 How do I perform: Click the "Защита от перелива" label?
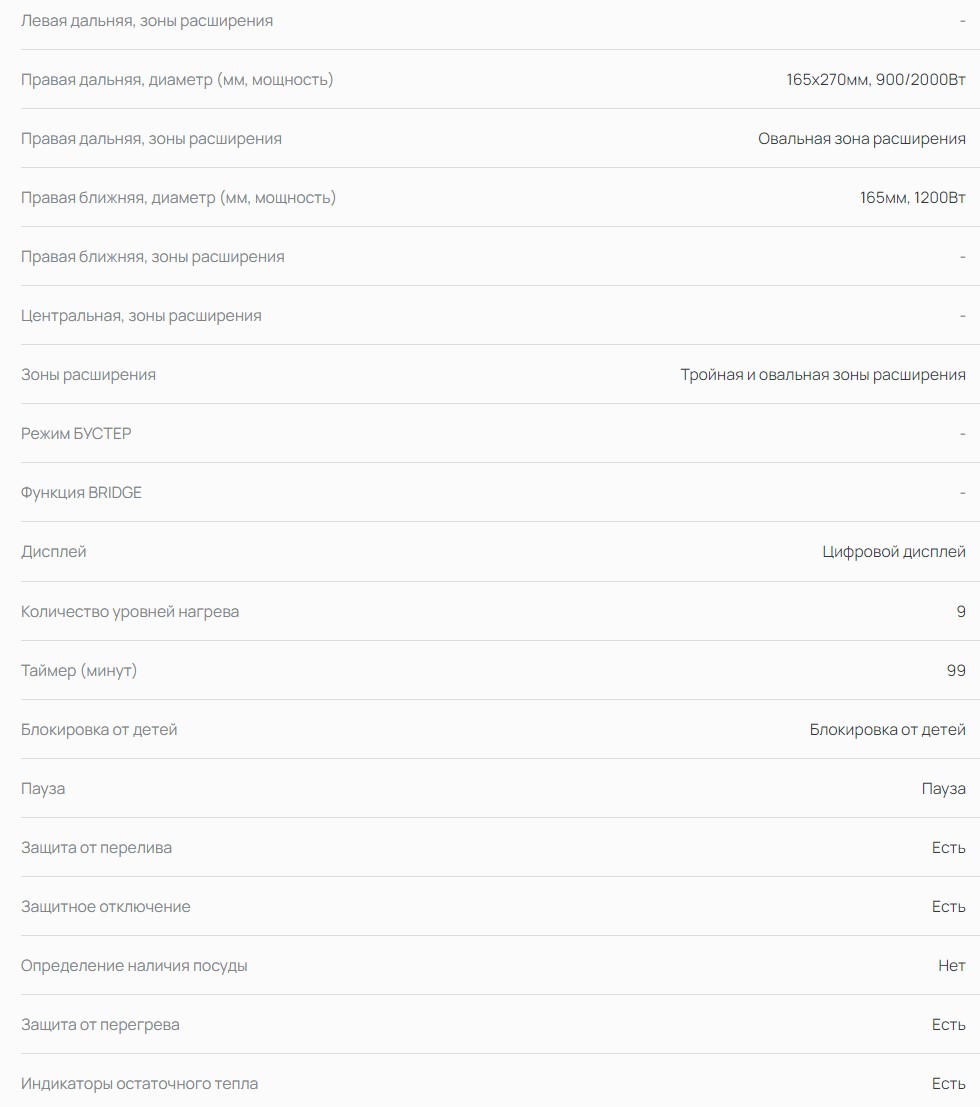[96, 847]
